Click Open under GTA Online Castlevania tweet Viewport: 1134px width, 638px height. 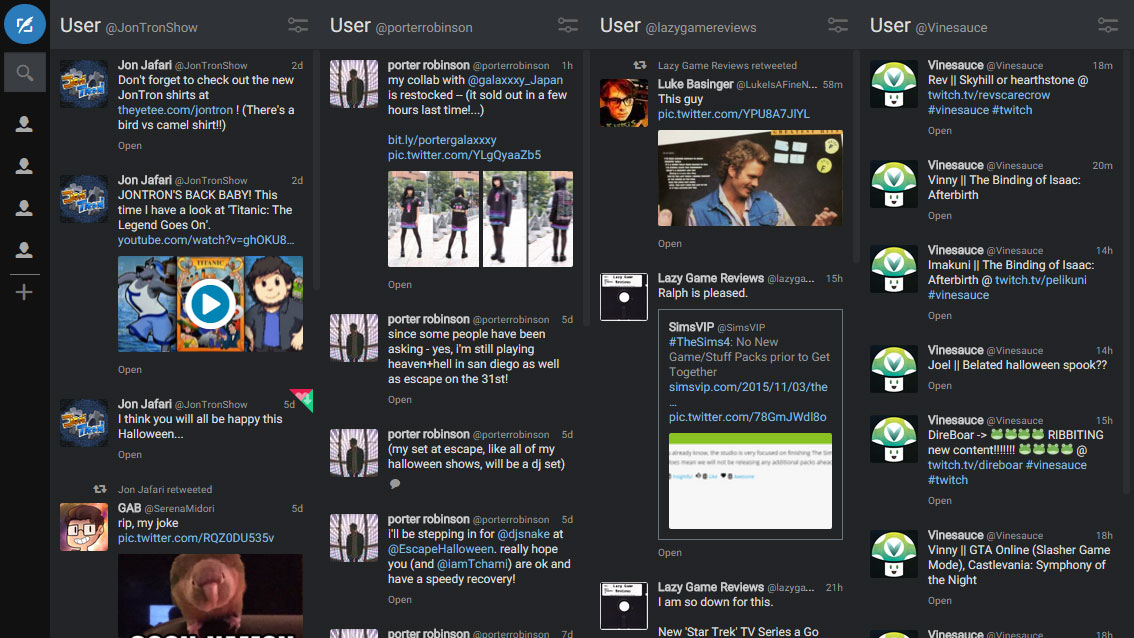(x=939, y=601)
